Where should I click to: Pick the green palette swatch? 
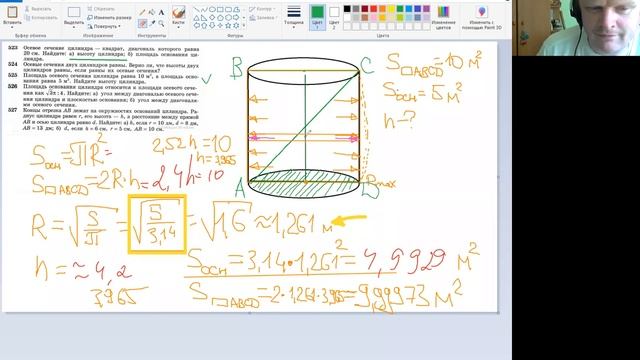[x=400, y=9]
